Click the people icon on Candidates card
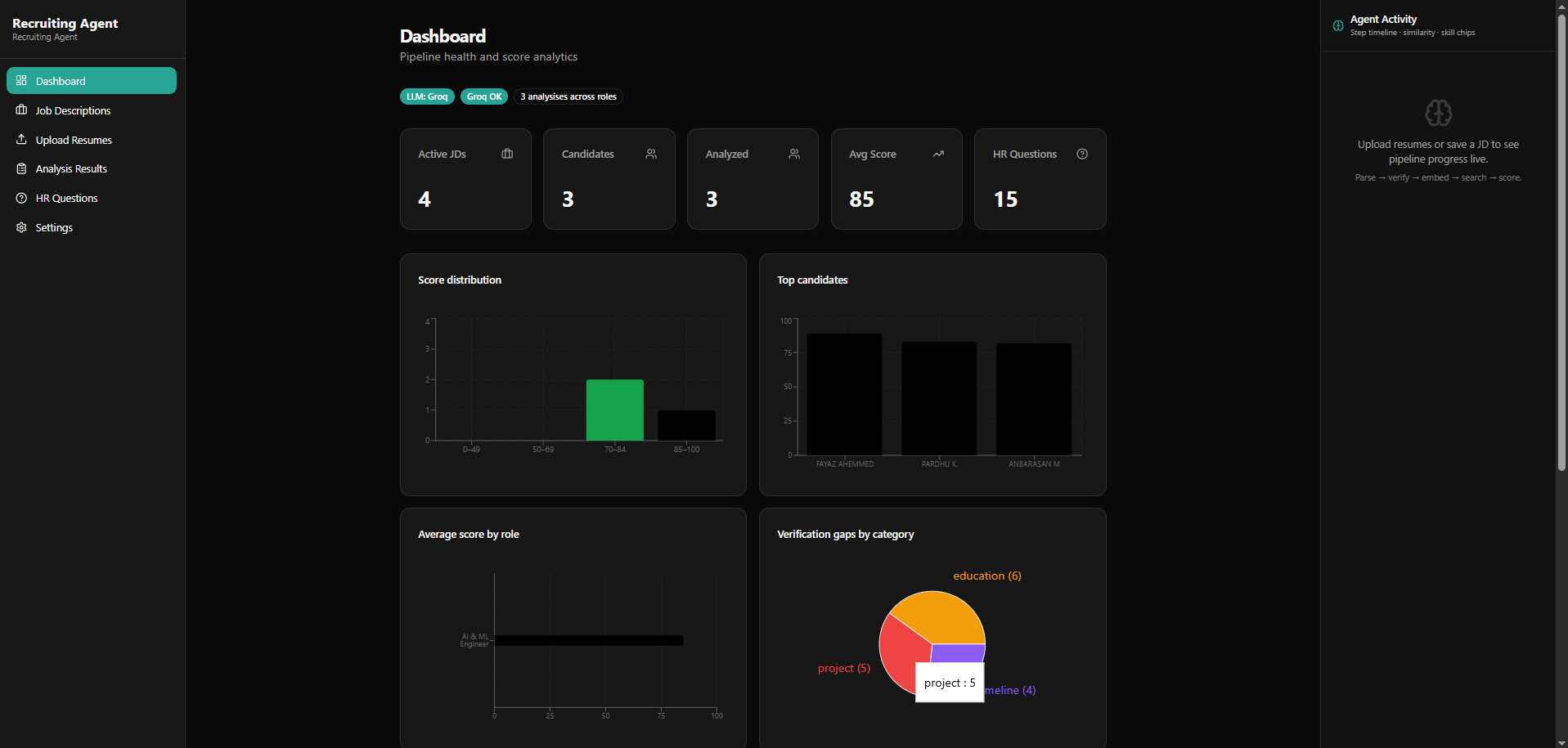Screen dimensions: 1568x748 point(651,154)
